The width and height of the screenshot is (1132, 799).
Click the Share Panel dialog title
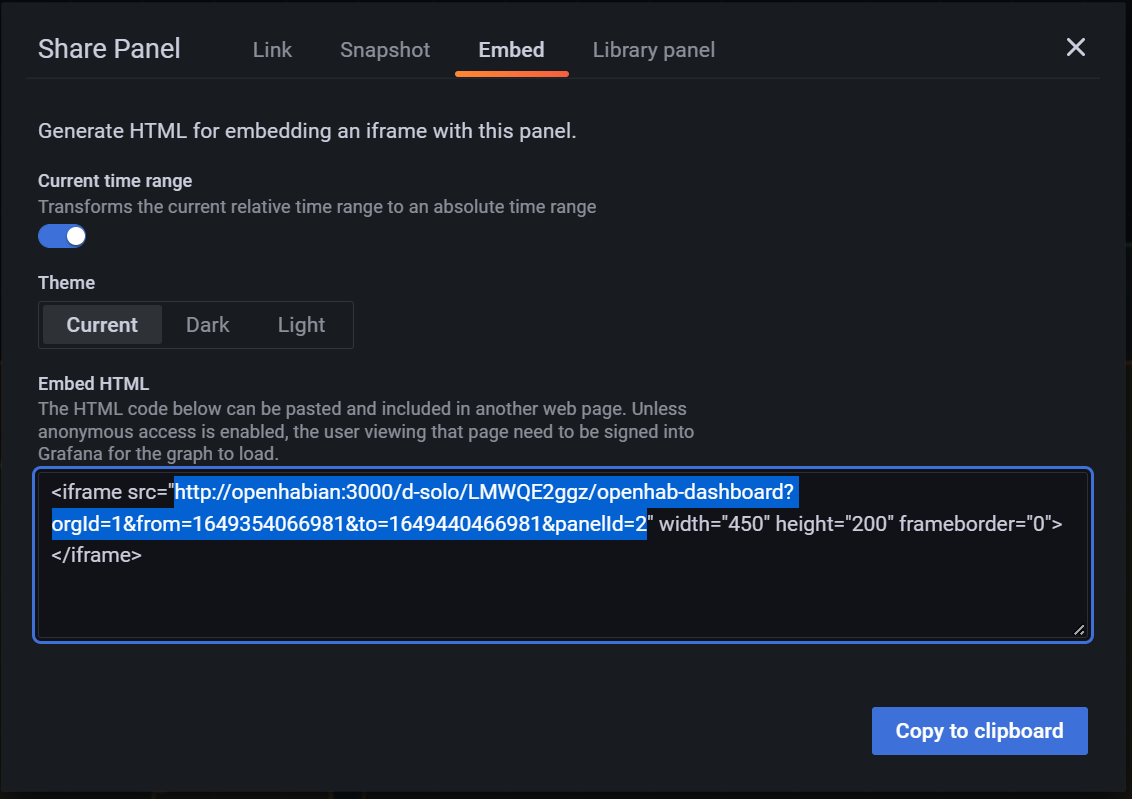109,49
